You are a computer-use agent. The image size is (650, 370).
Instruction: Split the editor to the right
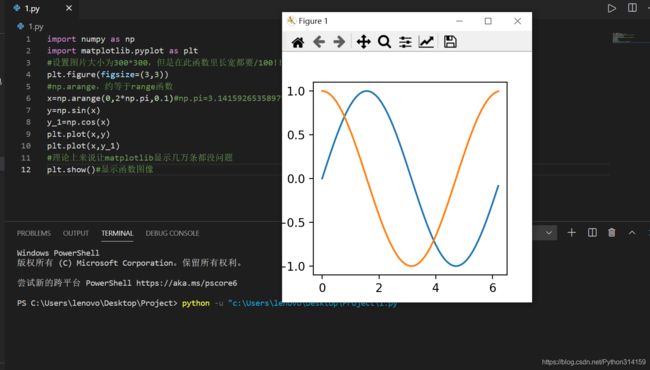coord(632,8)
